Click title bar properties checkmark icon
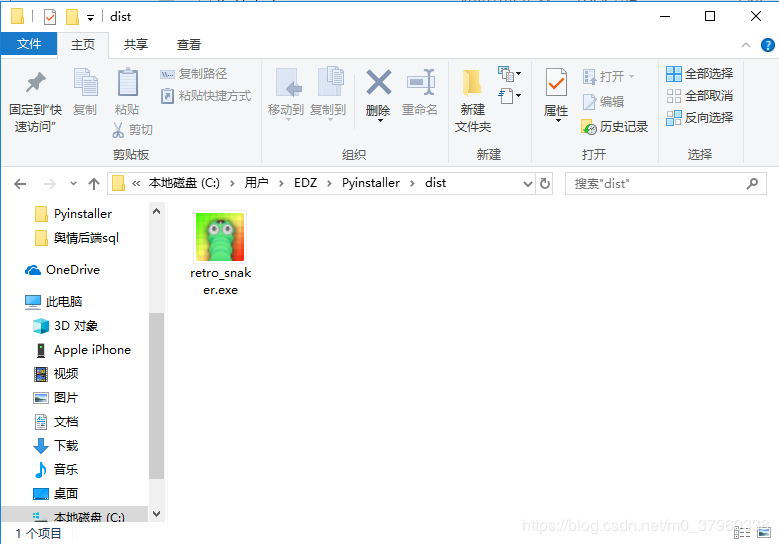Viewport: 779px width, 544px height. pos(50,17)
